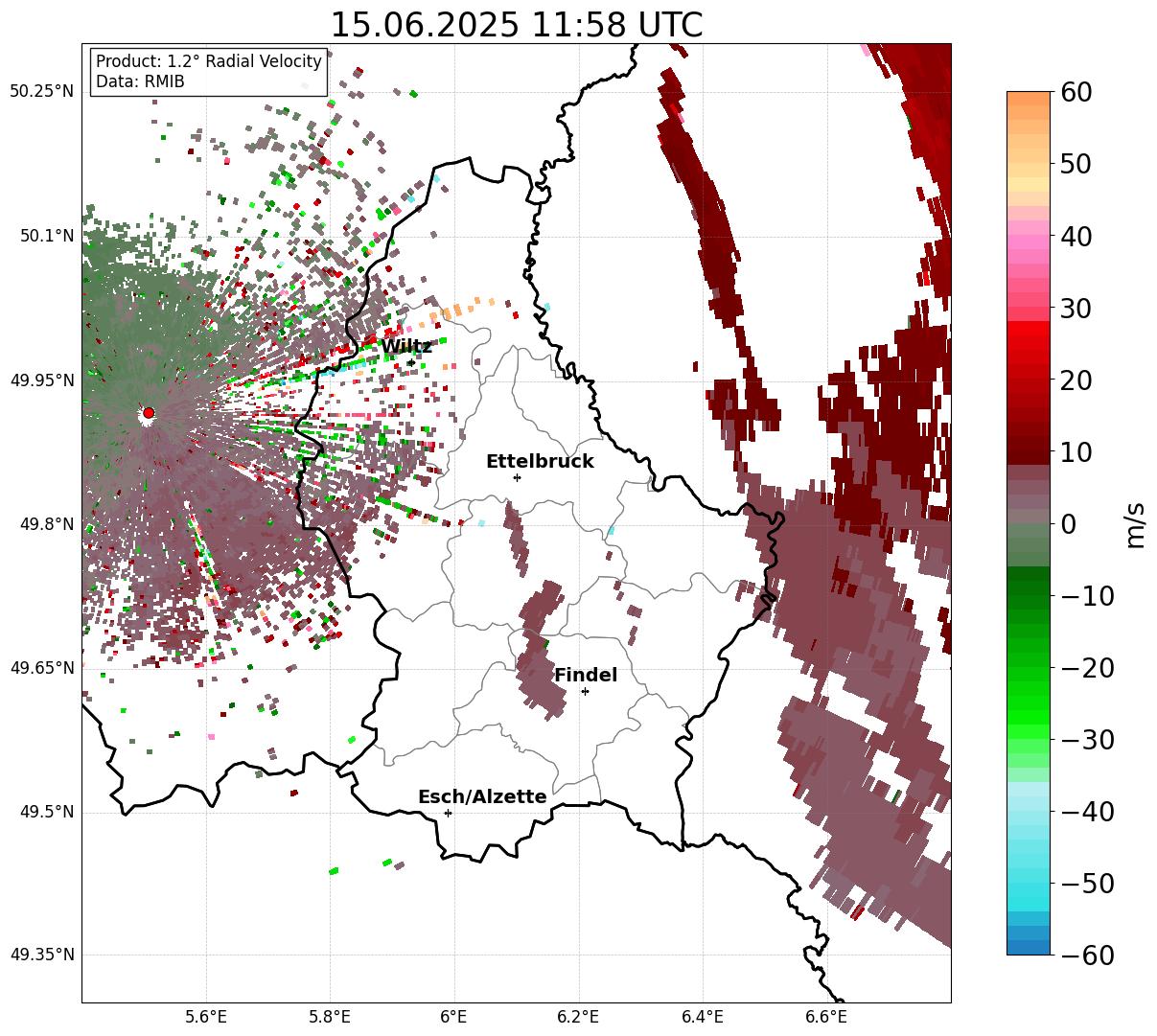Image resolution: width=1157 pixels, height=1036 pixels.
Task: Click the 6.4°E longitude label
Action: point(702,1016)
